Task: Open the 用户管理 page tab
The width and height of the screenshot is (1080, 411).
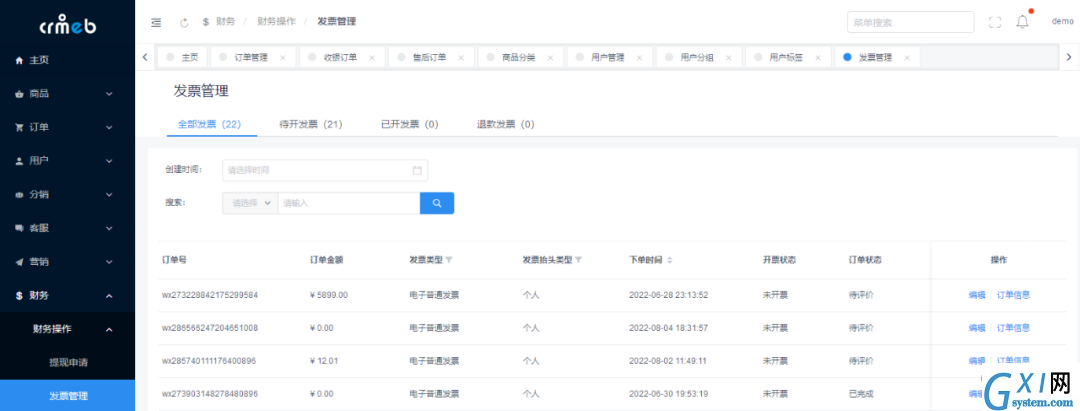Action: coord(608,58)
